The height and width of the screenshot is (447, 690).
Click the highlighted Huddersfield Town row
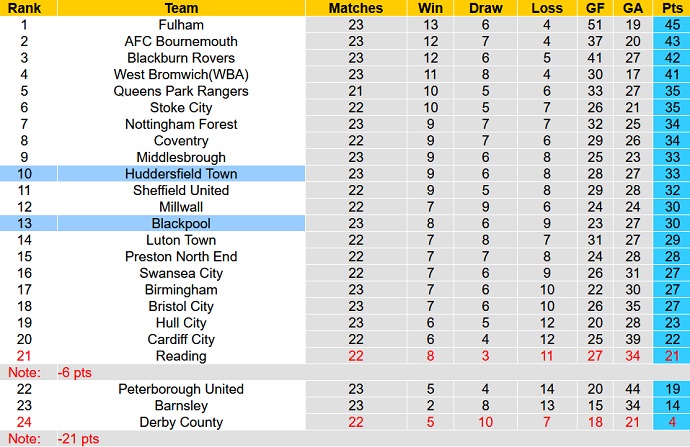coord(181,174)
